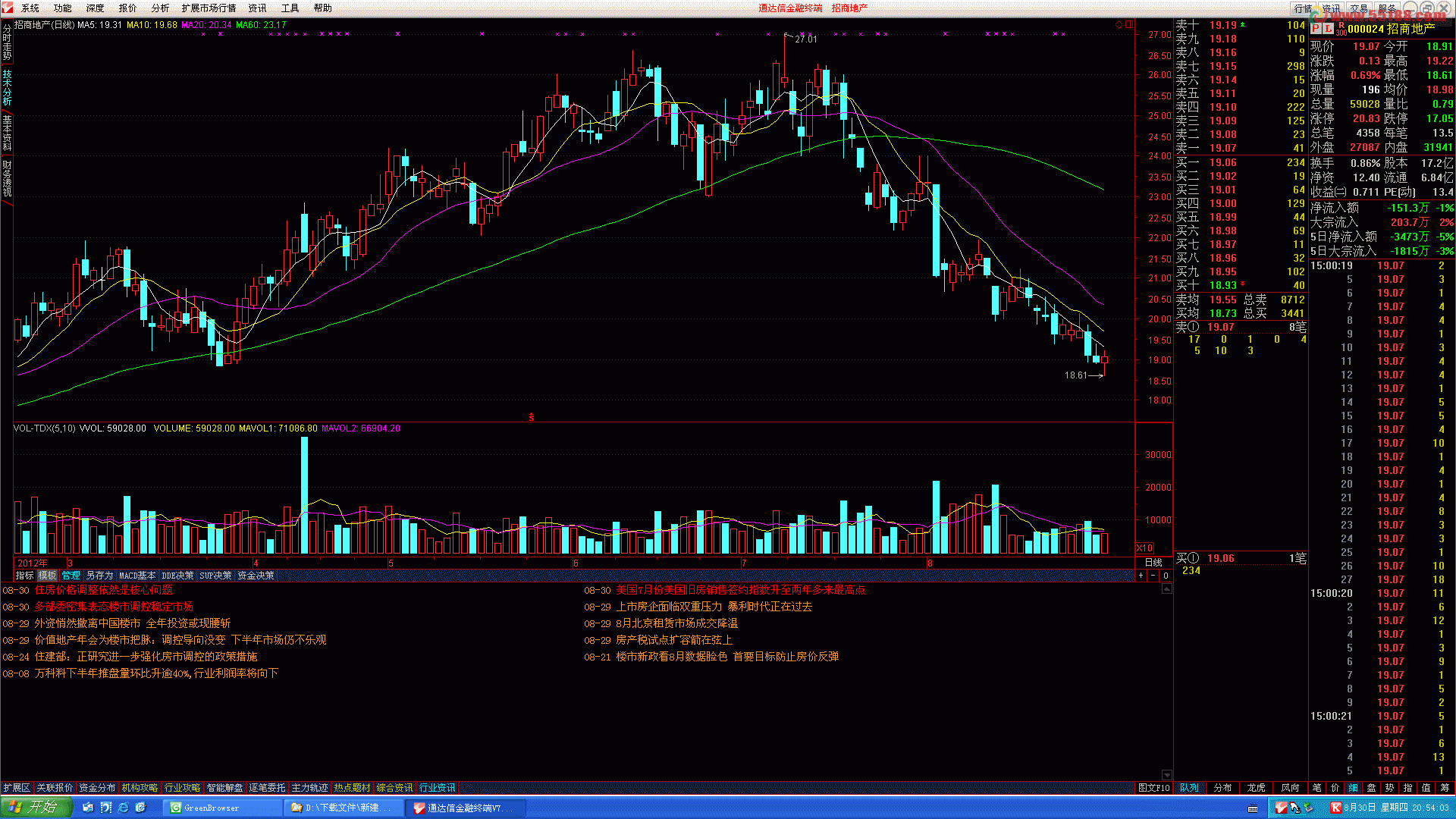Select the 基本资料 sidebar tab
Viewport: 1456px width, 819px height.
(x=7, y=133)
